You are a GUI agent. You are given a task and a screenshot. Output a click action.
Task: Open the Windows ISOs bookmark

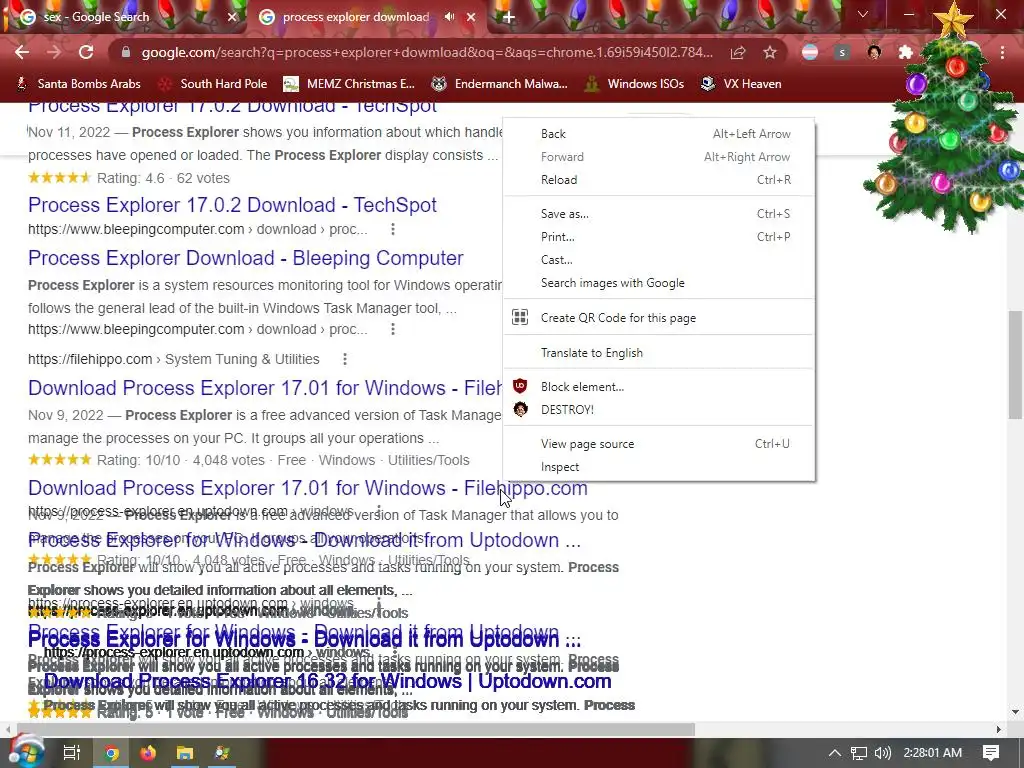click(x=635, y=84)
